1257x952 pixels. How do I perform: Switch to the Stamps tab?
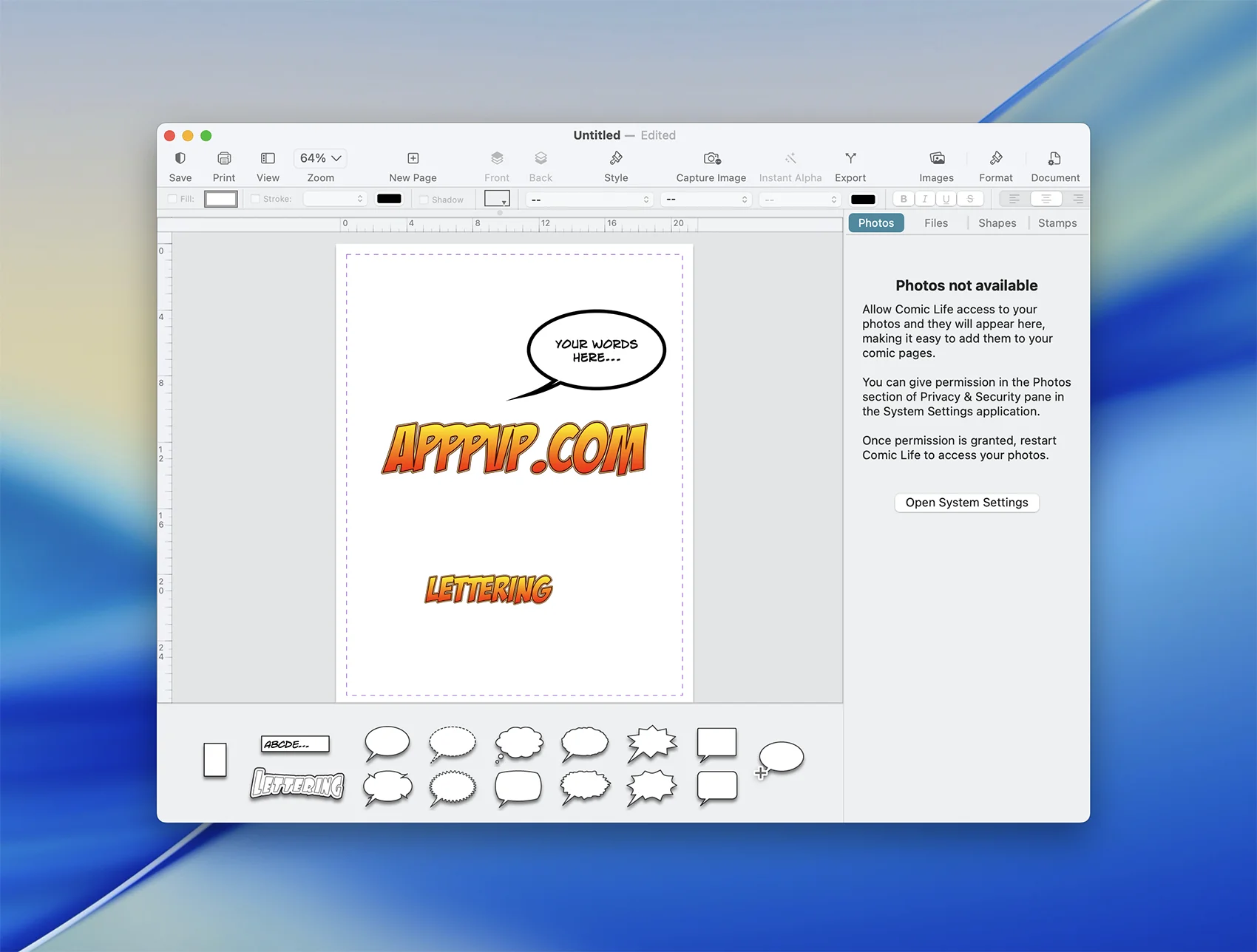tap(1057, 223)
